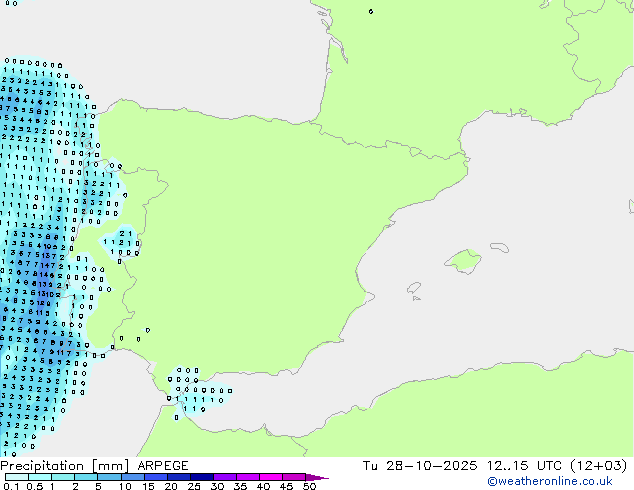
Task: Pick the 10–15 mm legend color swatch
Action: click(134, 477)
